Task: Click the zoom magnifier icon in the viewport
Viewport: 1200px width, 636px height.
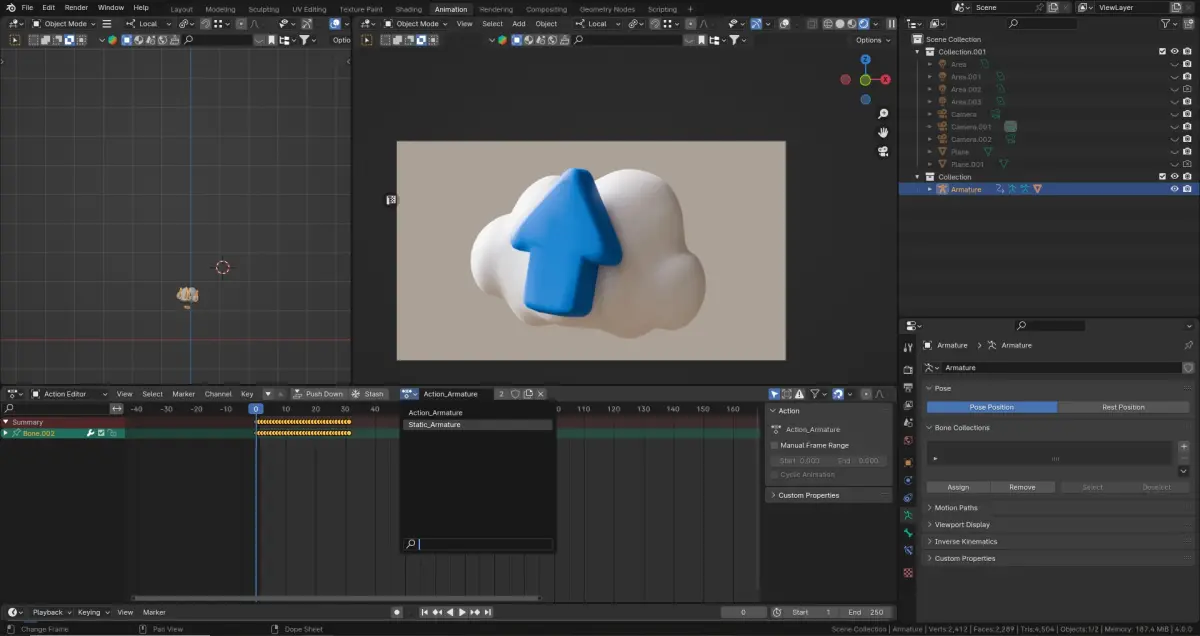Action: [883, 113]
